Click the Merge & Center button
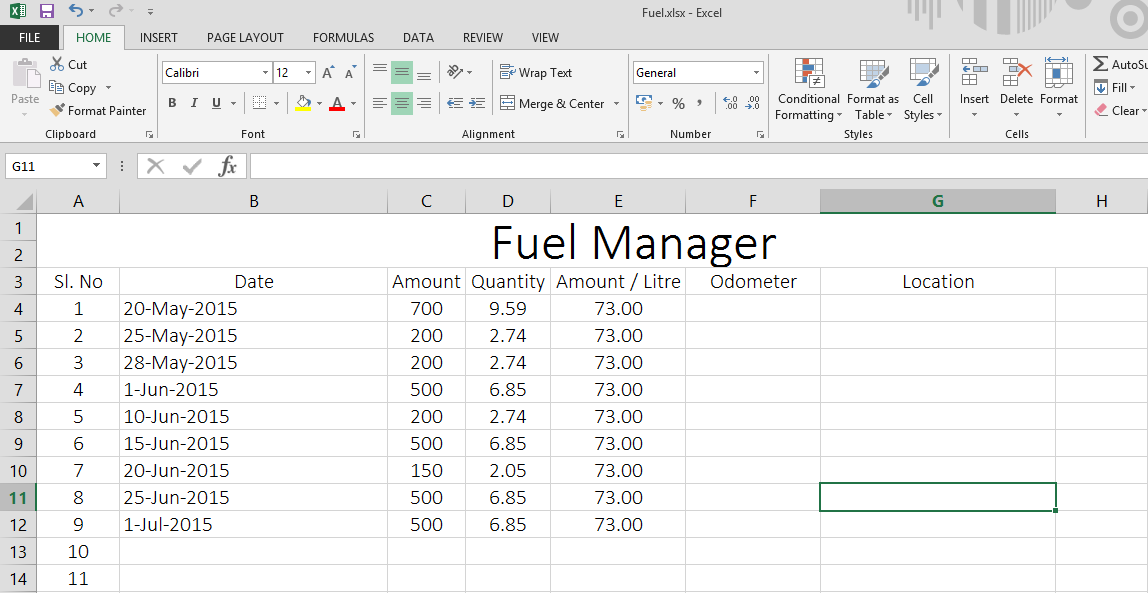Screen dimensions: 1148x593 point(553,104)
